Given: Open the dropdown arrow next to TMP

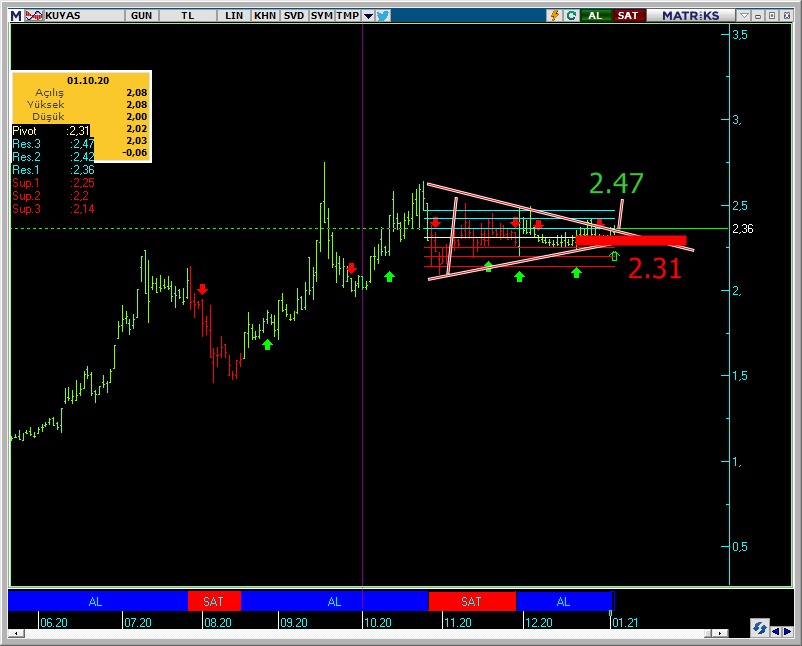Looking at the screenshot, I should tap(368, 16).
